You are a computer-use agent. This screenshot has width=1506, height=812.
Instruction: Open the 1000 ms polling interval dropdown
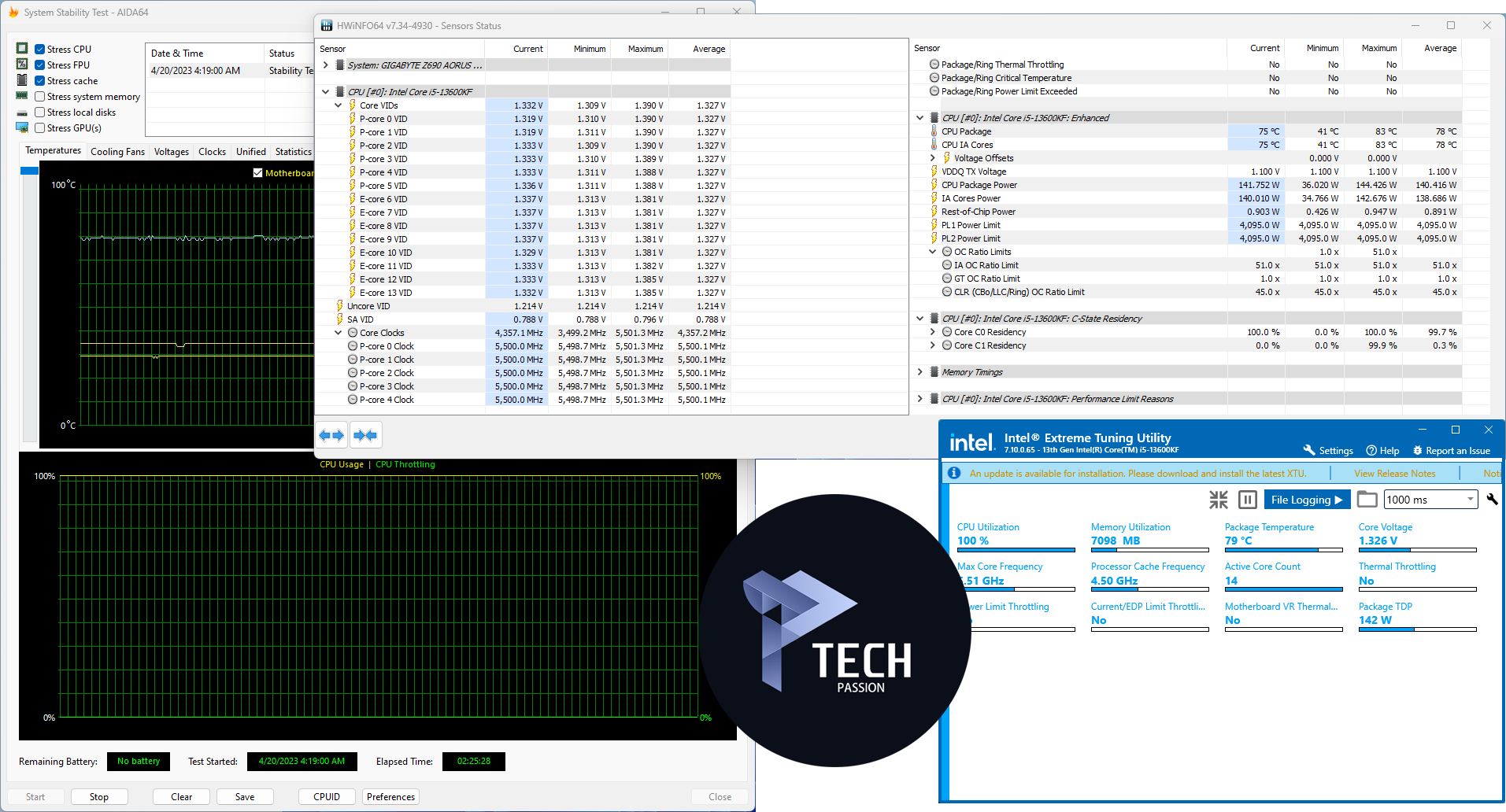tap(1469, 500)
